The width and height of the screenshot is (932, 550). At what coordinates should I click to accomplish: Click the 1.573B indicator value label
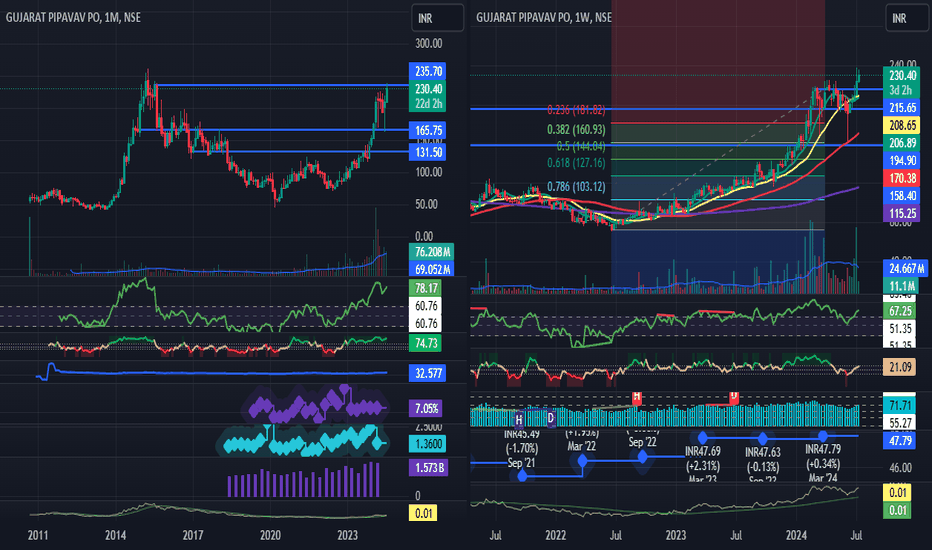[428, 467]
